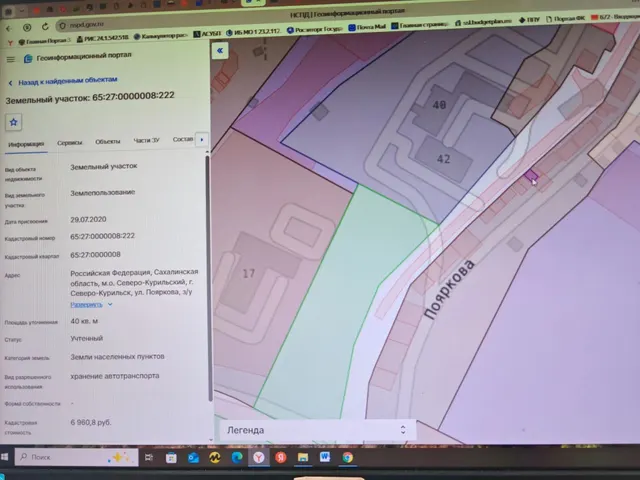Click the date value 29.07.2020
The width and height of the screenshot is (640, 480).
click(88, 219)
